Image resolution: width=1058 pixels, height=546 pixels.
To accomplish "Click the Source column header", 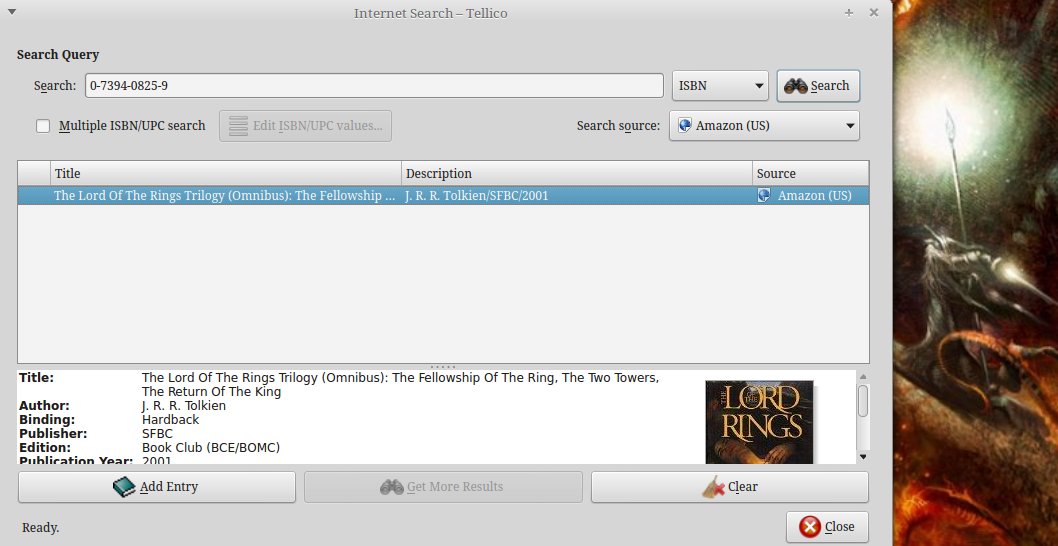I will [810, 173].
